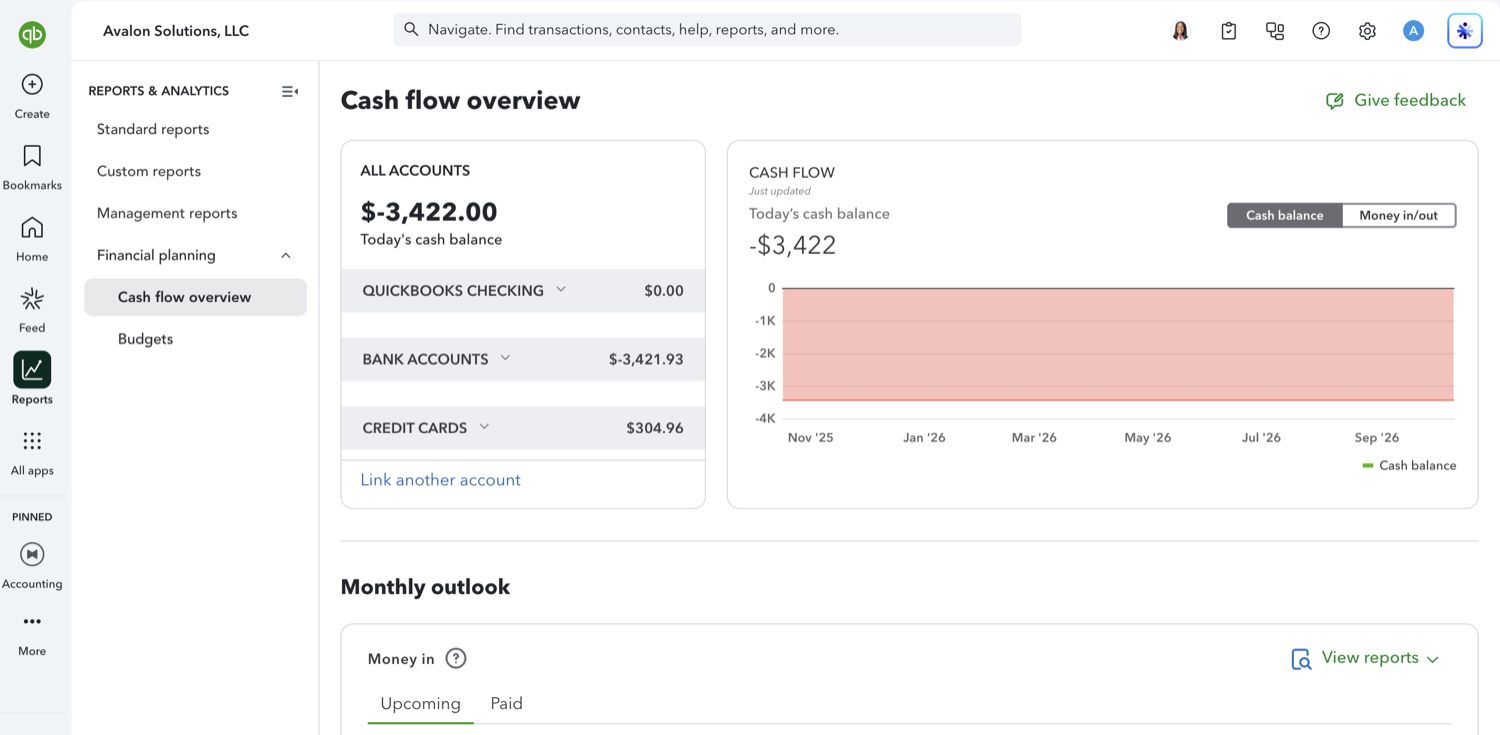Screen dimensions: 1500x735
Task: Click the search magnifier icon
Action: [411, 30]
